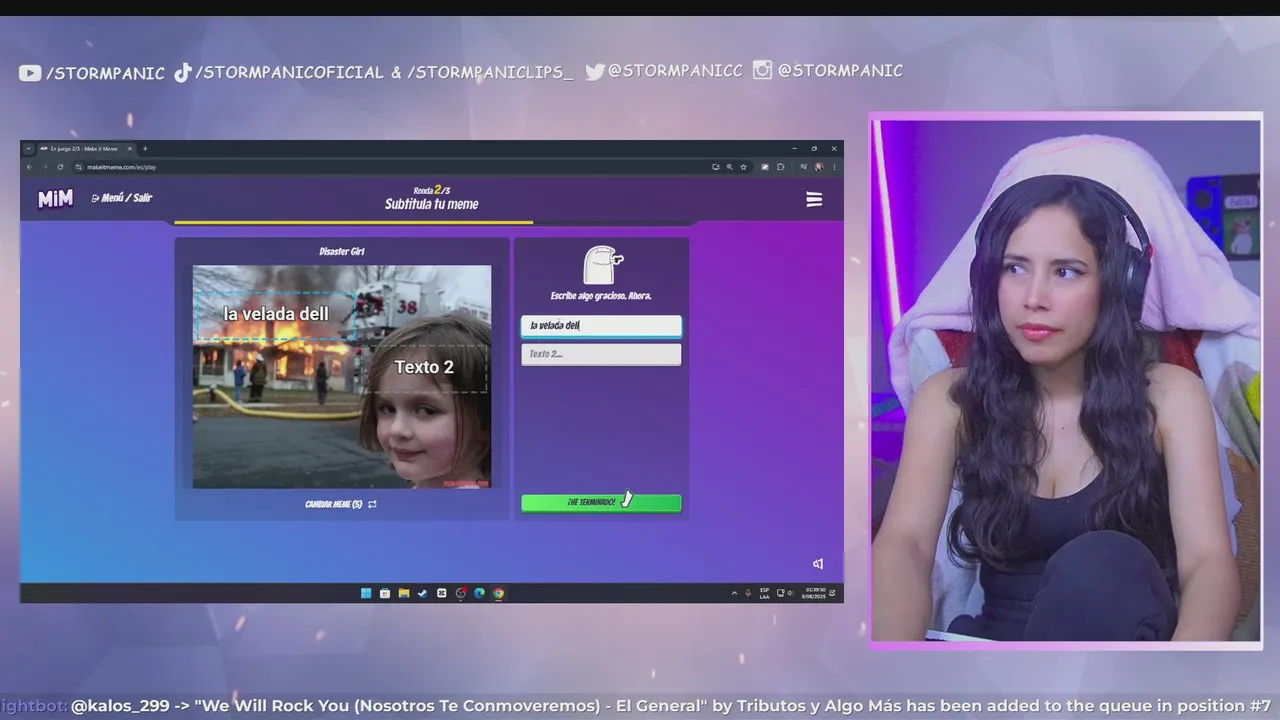
Task: Open a new browser tab with plus
Action: (145, 149)
